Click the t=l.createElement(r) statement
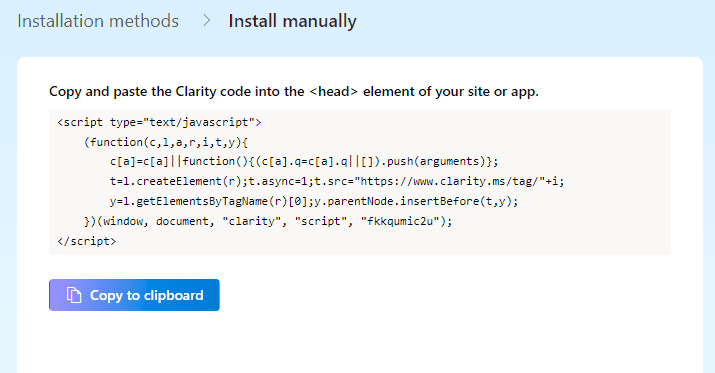This screenshot has width=715, height=373. point(179,181)
